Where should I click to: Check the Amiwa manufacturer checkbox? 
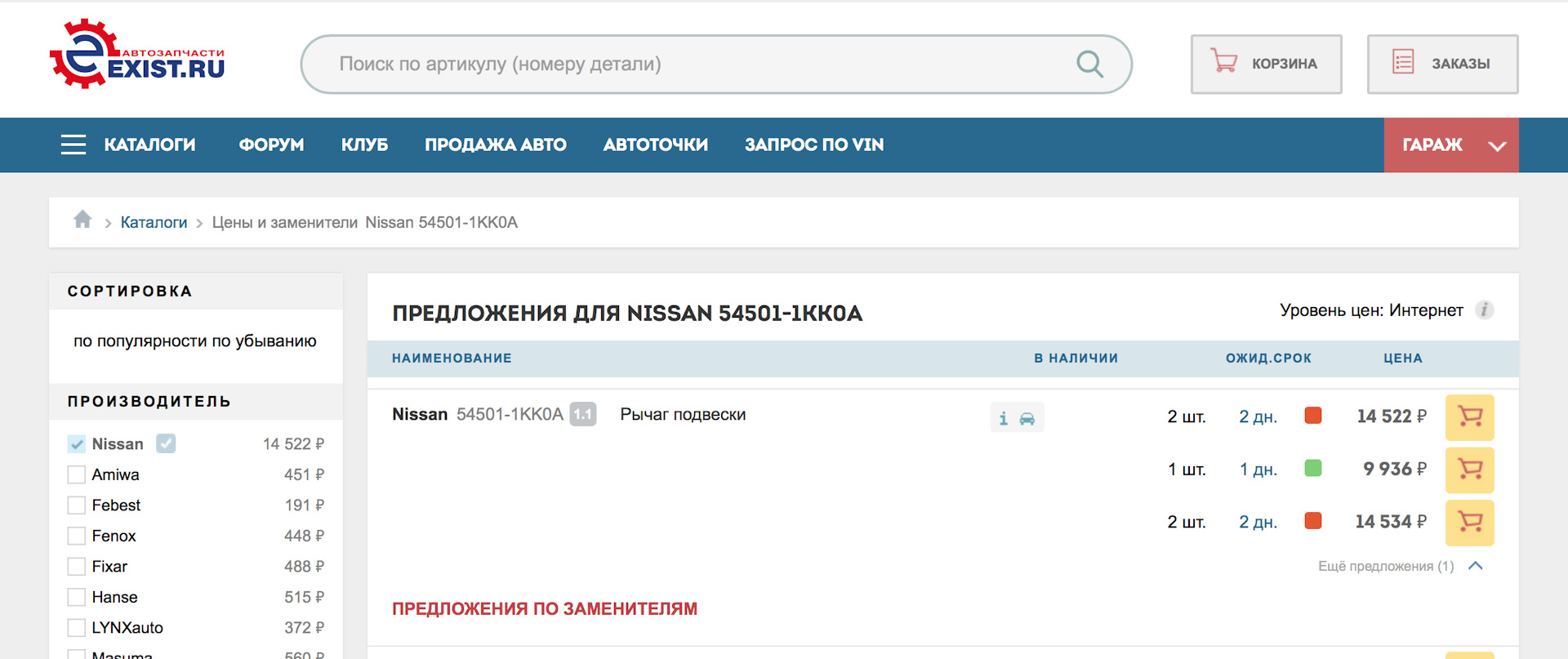click(77, 474)
